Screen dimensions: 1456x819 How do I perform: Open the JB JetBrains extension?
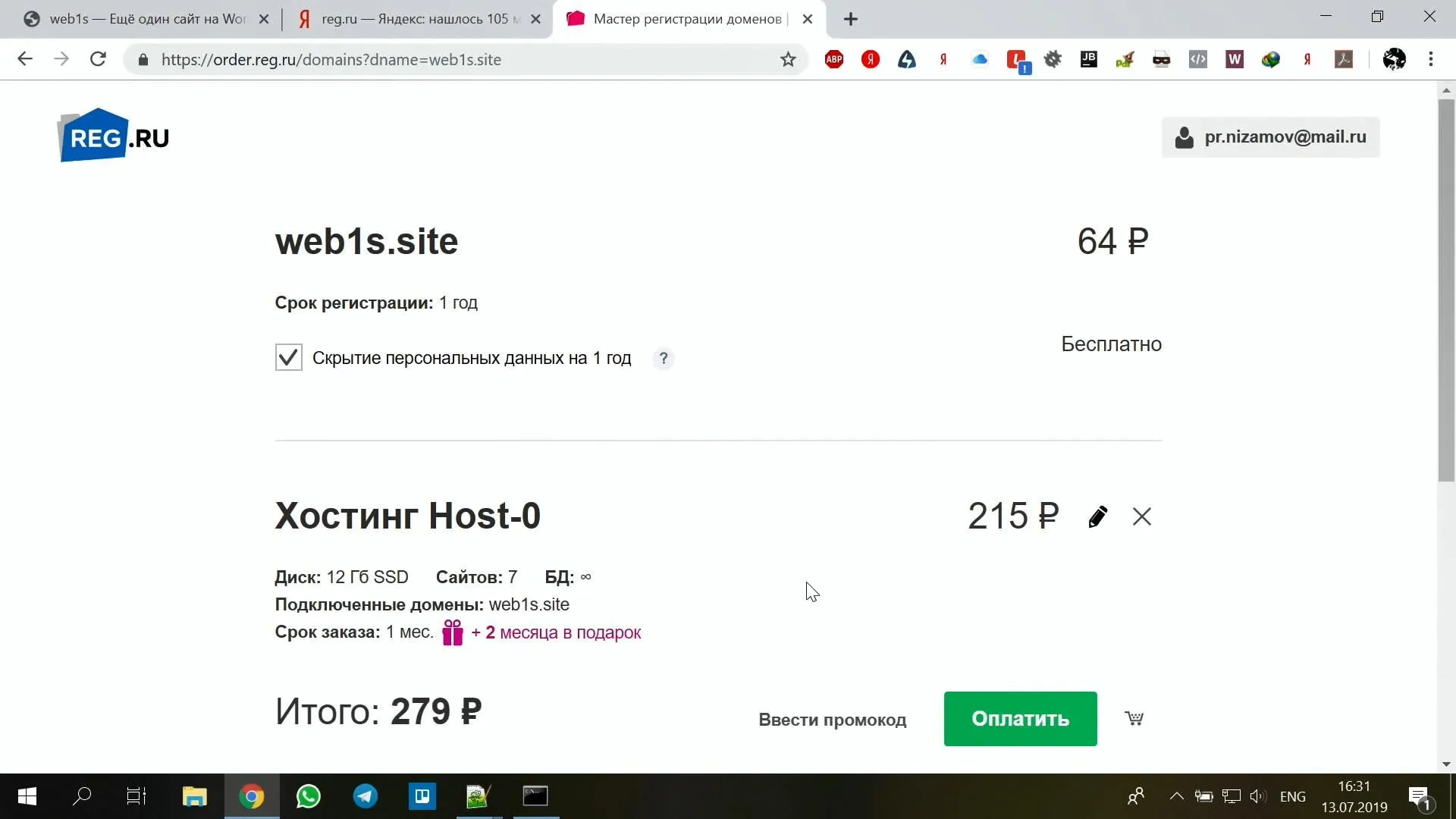(1089, 59)
